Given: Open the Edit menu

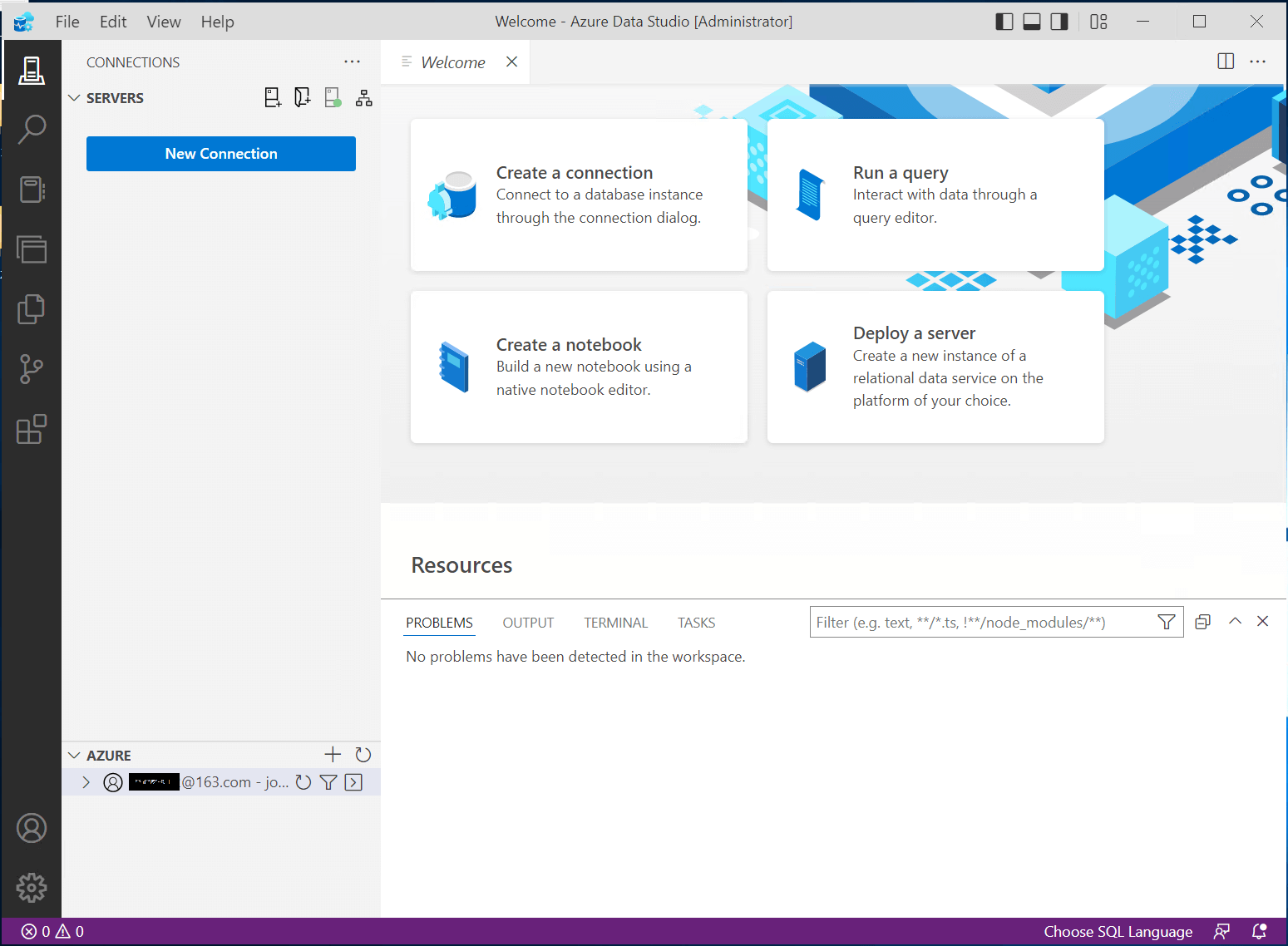Looking at the screenshot, I should click(113, 22).
